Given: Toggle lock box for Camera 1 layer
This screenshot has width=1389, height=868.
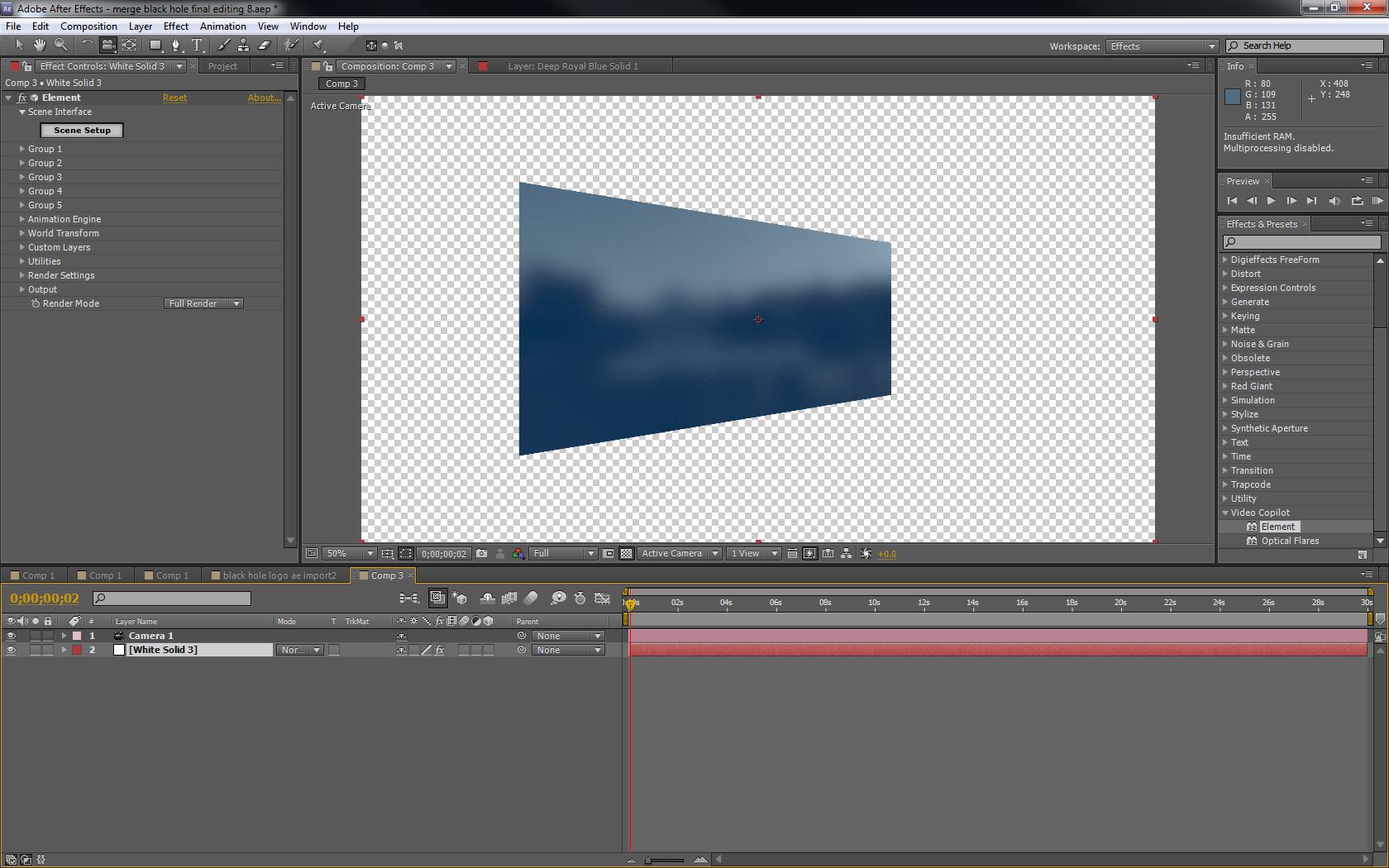Looking at the screenshot, I should click(x=48, y=636).
